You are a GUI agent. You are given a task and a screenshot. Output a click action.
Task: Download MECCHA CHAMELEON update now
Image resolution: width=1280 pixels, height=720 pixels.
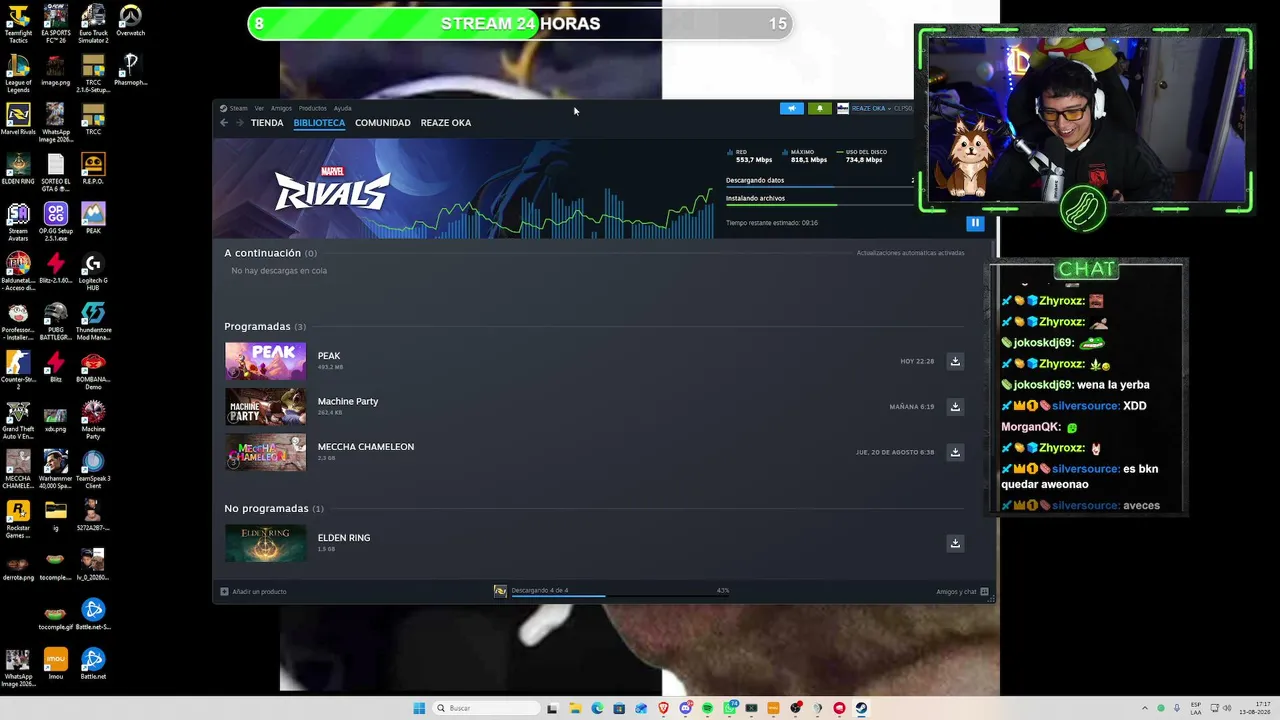(x=955, y=452)
